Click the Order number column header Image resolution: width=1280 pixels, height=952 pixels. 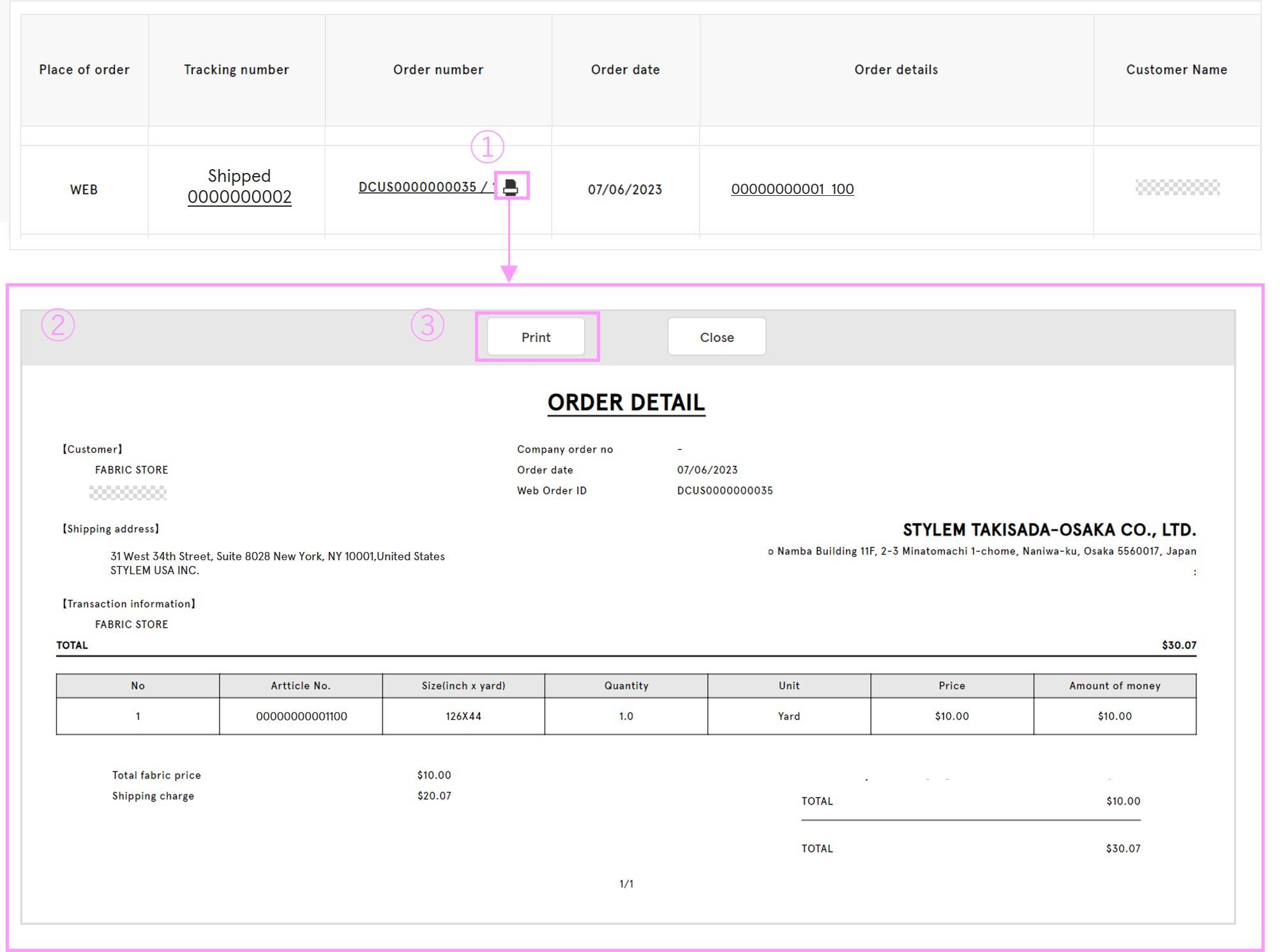[438, 70]
